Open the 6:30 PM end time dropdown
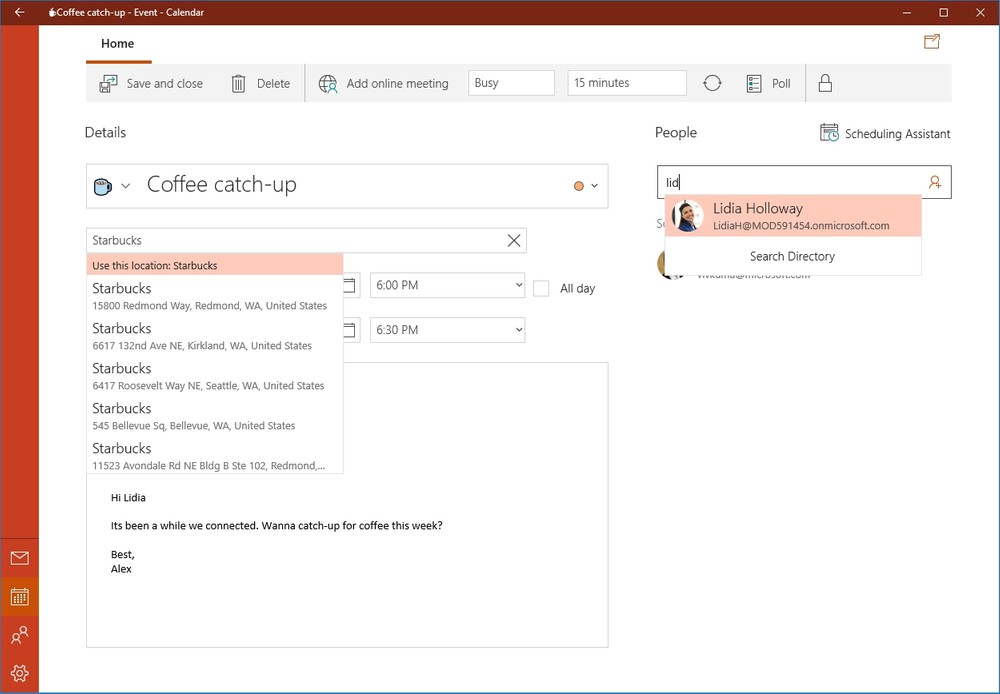 pyautogui.click(x=447, y=330)
